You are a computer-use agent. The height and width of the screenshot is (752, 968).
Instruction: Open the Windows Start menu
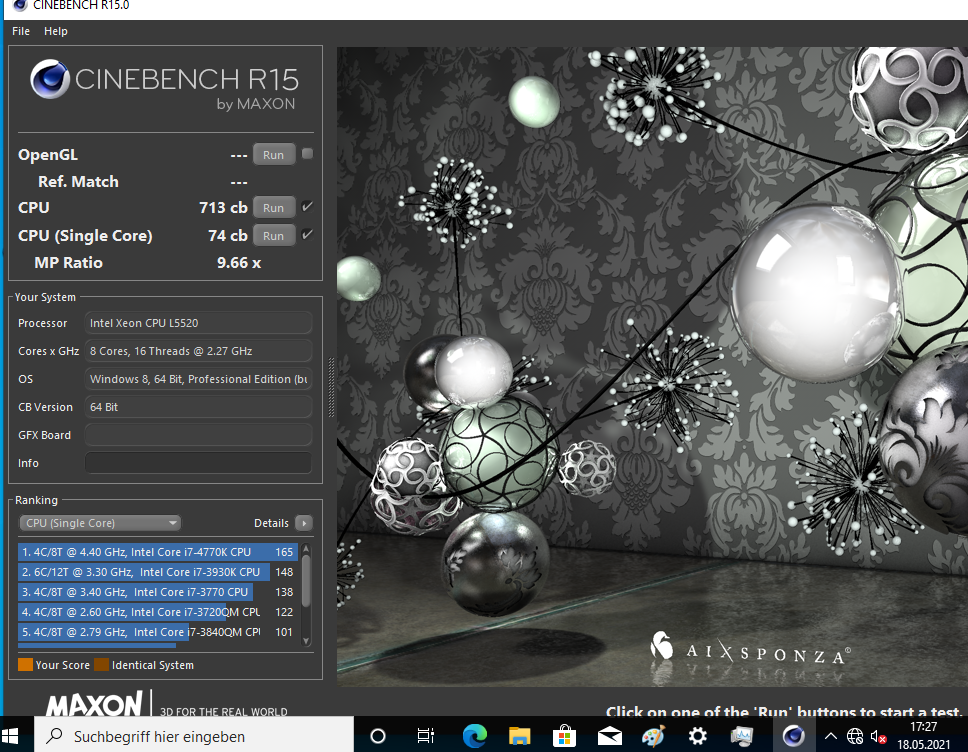click(x=10, y=736)
